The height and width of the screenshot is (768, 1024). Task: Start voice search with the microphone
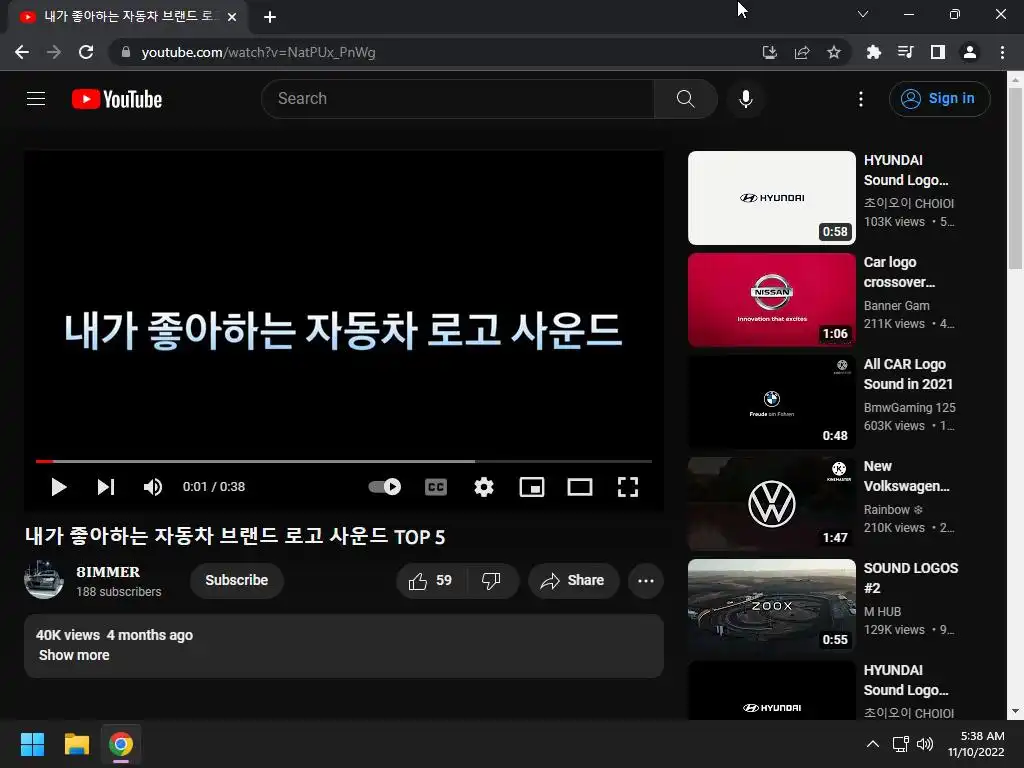tap(746, 99)
